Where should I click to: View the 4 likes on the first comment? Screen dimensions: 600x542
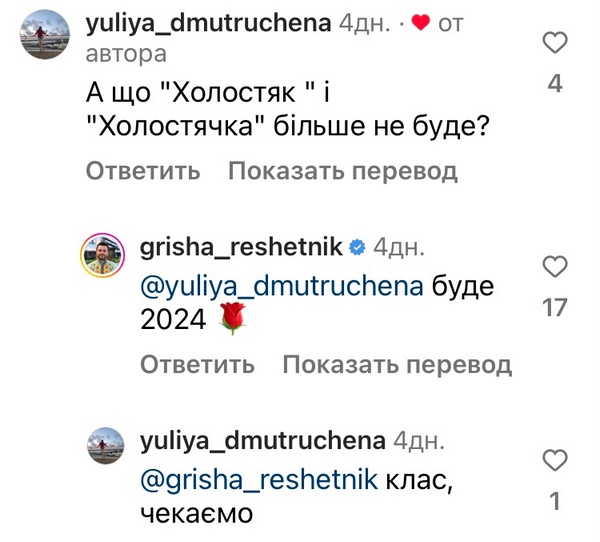[x=555, y=84]
